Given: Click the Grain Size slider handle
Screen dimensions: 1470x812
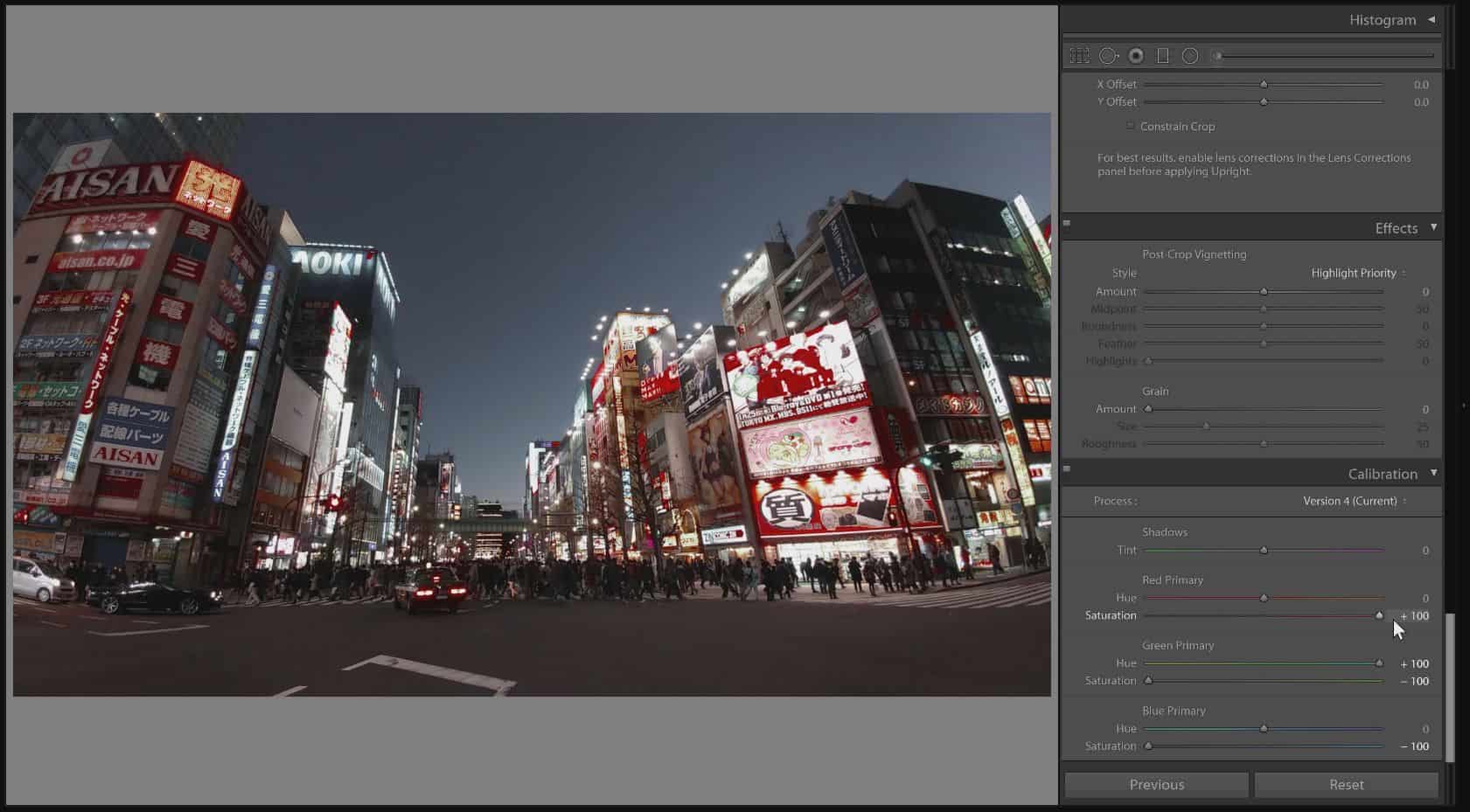Looking at the screenshot, I should (x=1206, y=427).
